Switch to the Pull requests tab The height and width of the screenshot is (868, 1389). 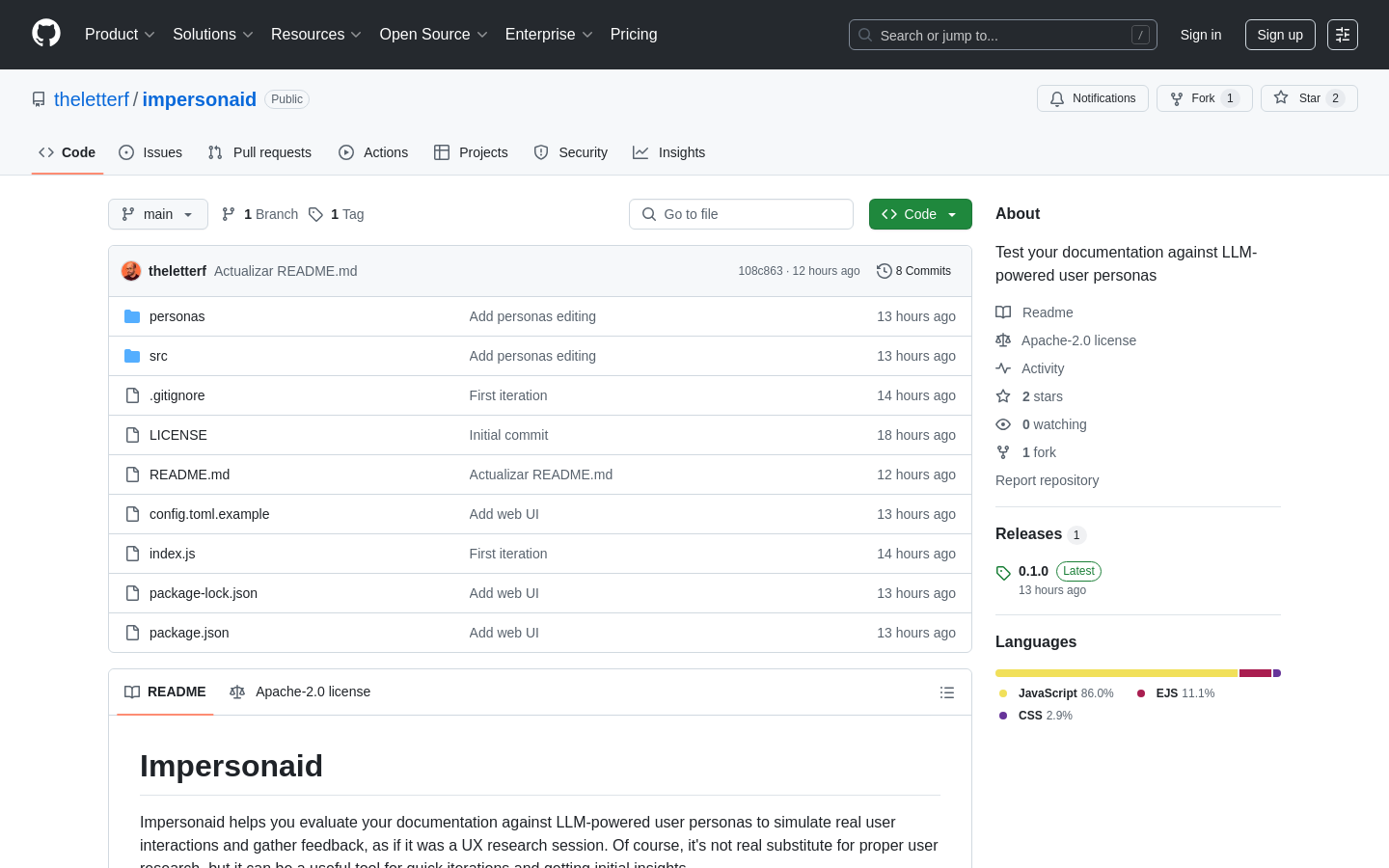click(x=259, y=152)
